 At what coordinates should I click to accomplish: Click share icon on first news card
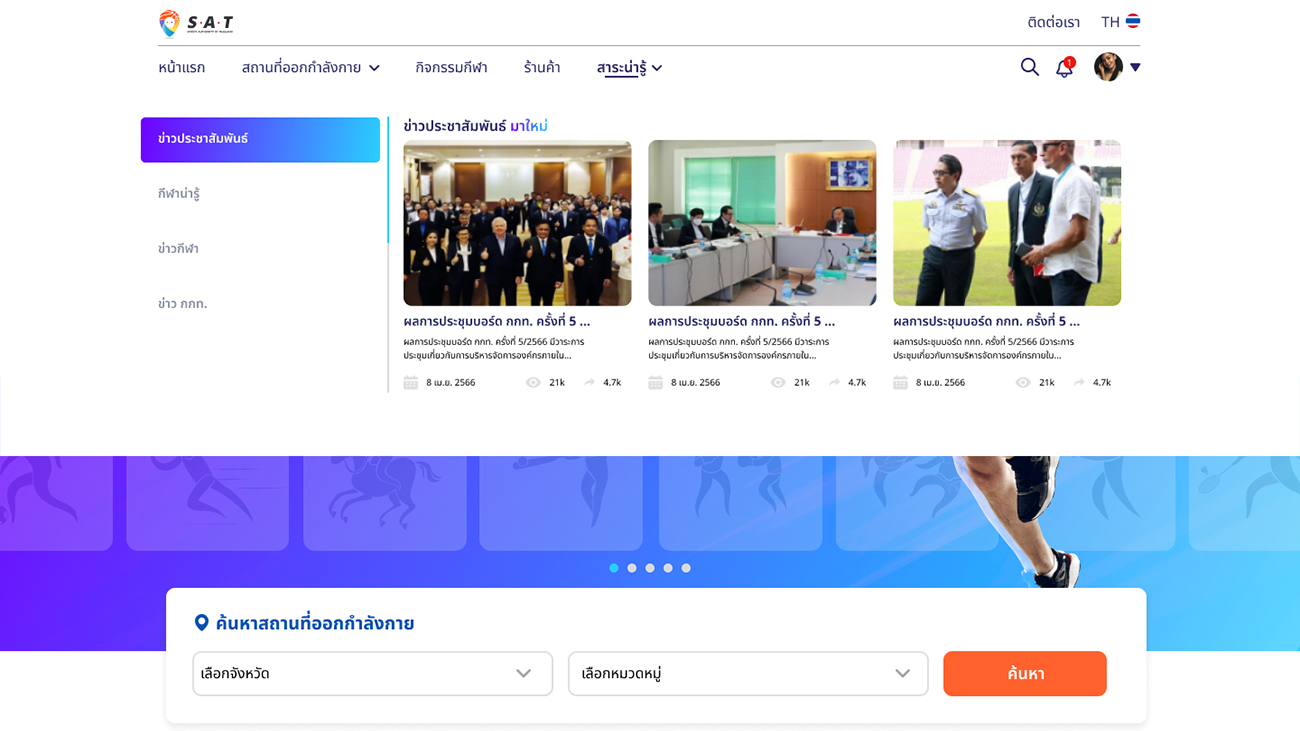tap(590, 382)
